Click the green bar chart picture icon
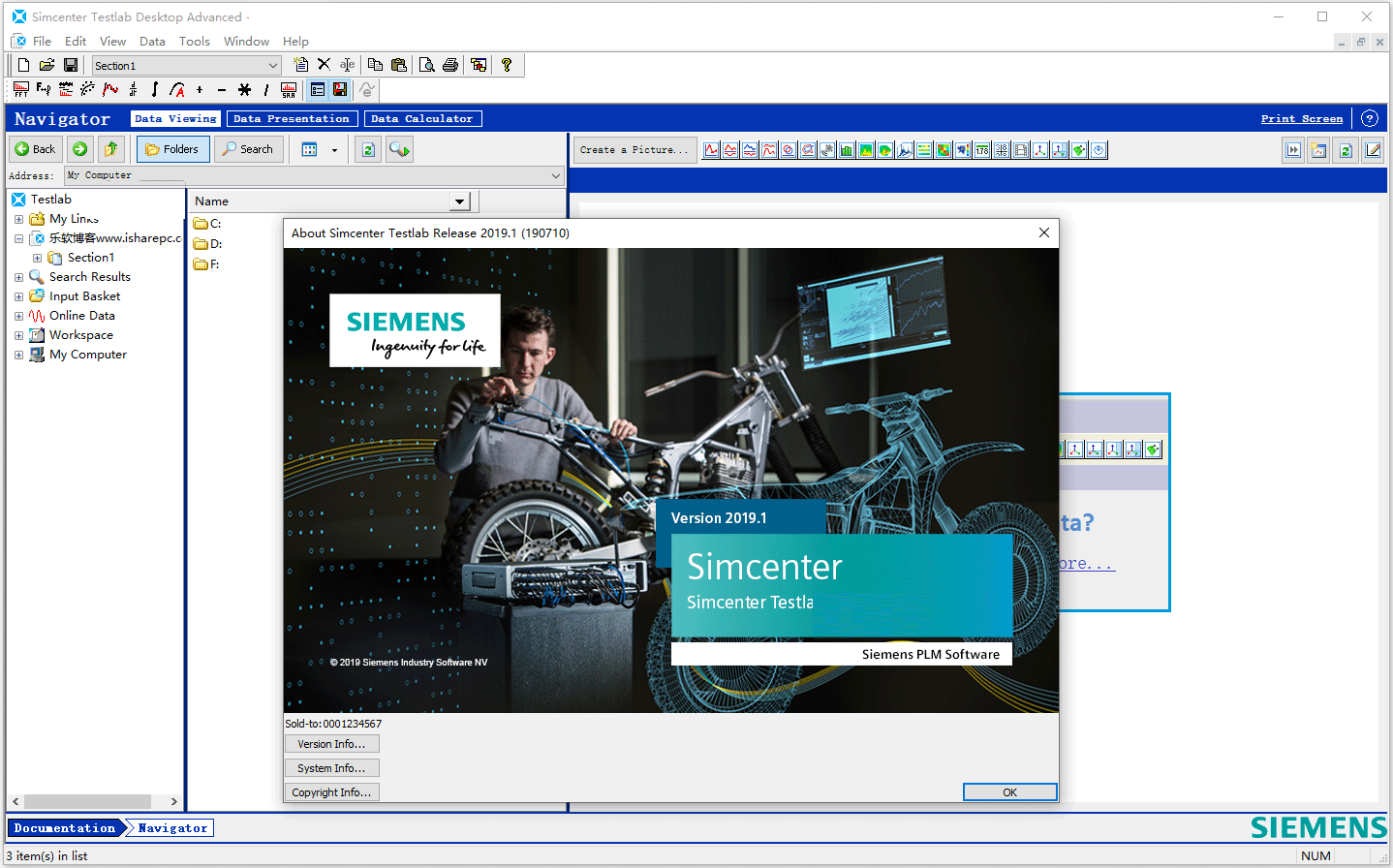 coord(847,150)
